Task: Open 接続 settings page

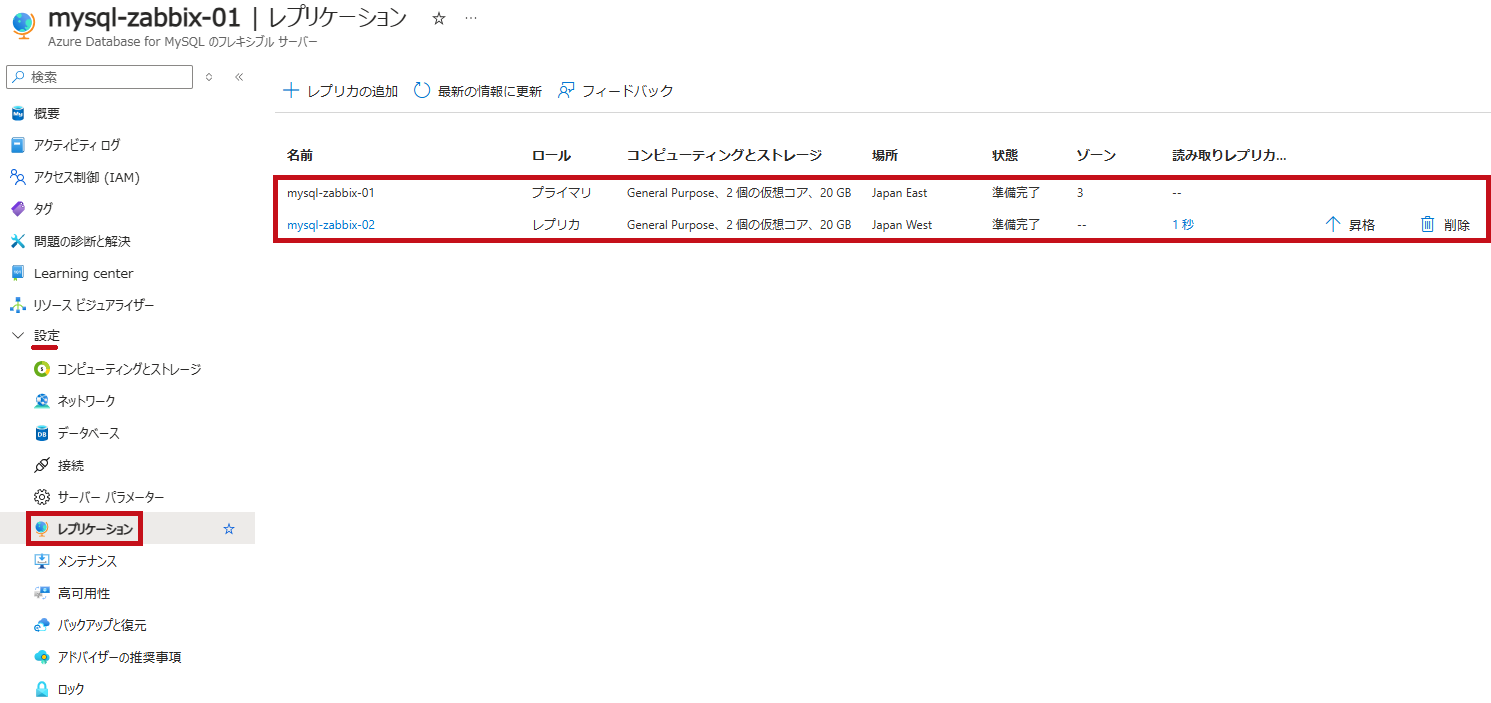Action: [71, 465]
